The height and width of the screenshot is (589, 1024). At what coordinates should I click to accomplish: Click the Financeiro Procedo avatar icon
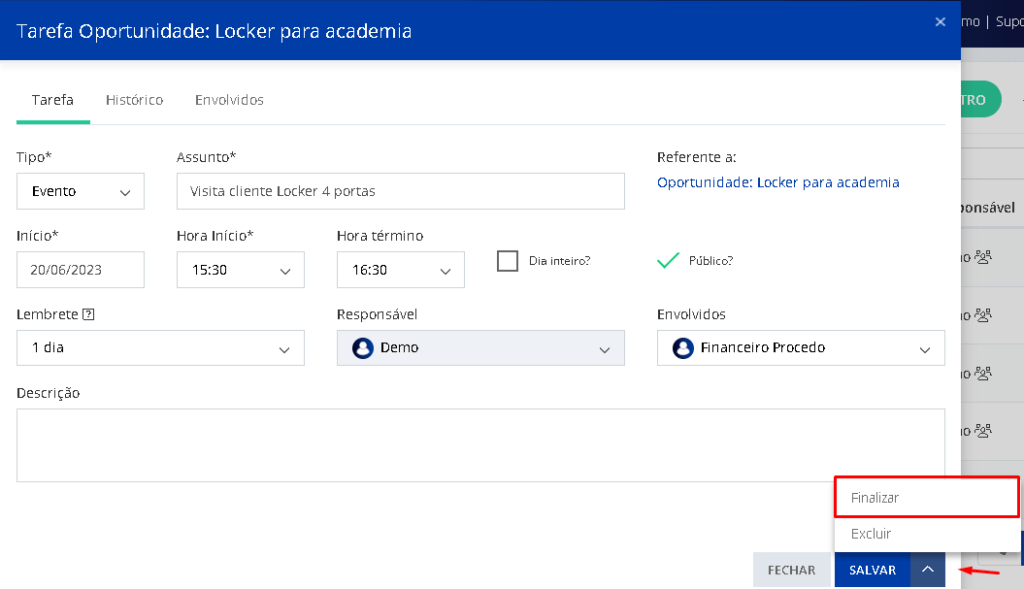(682, 348)
